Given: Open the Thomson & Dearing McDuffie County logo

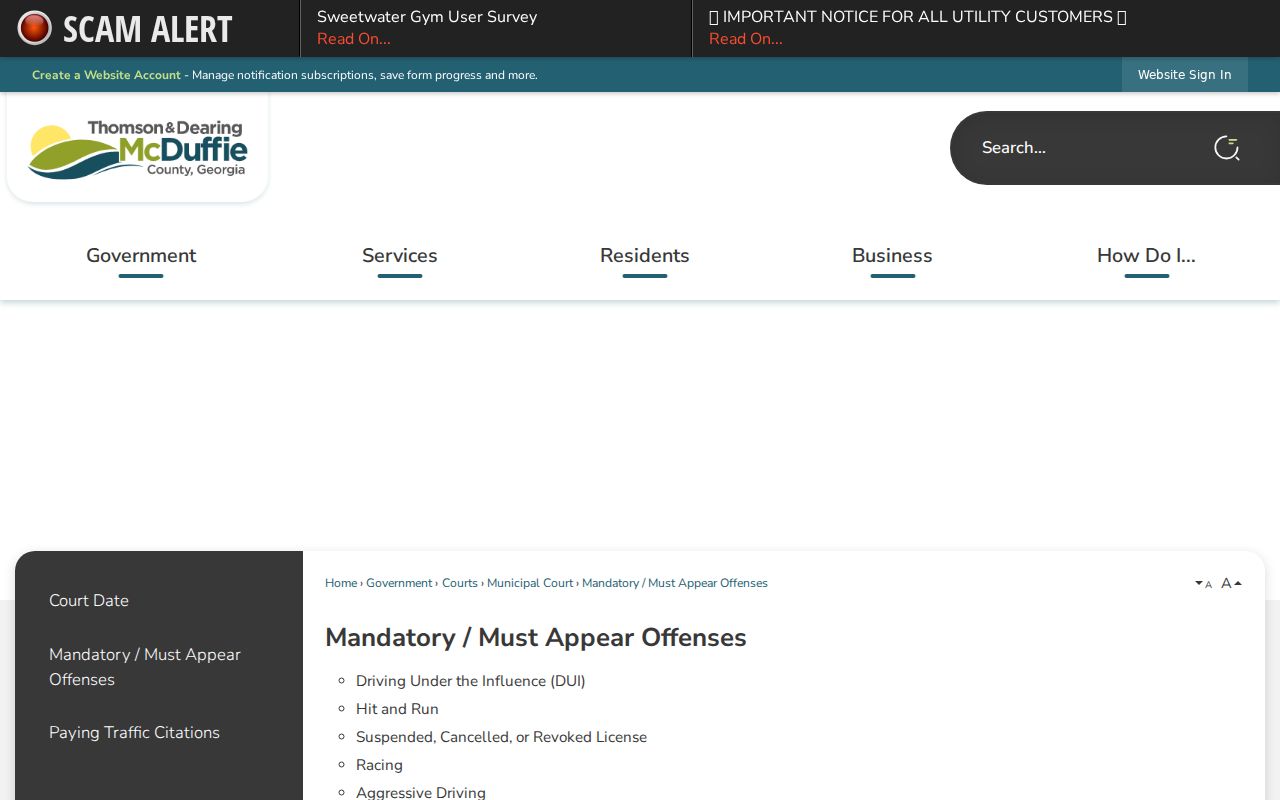Looking at the screenshot, I should [x=138, y=149].
